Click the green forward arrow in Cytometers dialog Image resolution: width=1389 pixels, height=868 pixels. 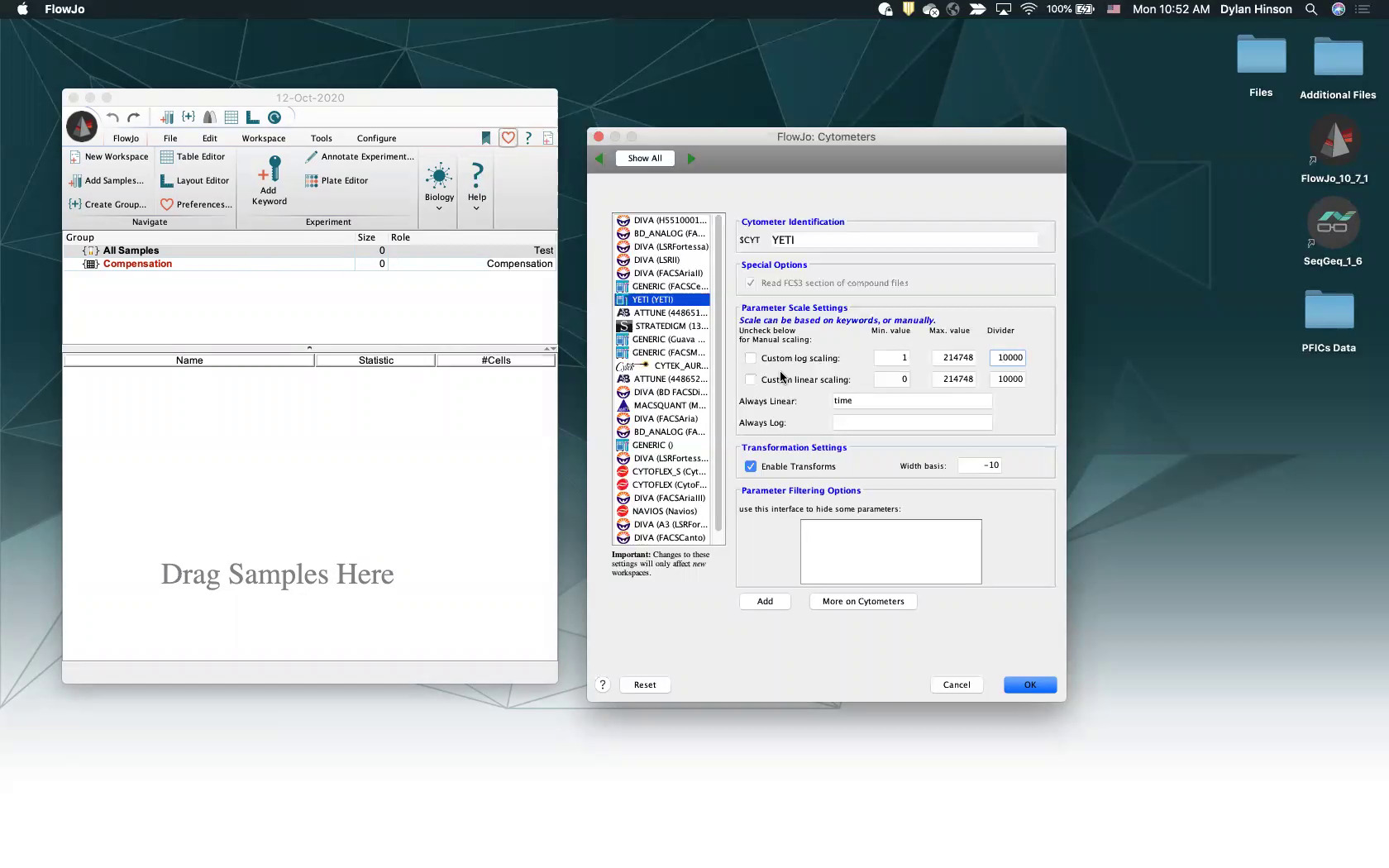691,159
